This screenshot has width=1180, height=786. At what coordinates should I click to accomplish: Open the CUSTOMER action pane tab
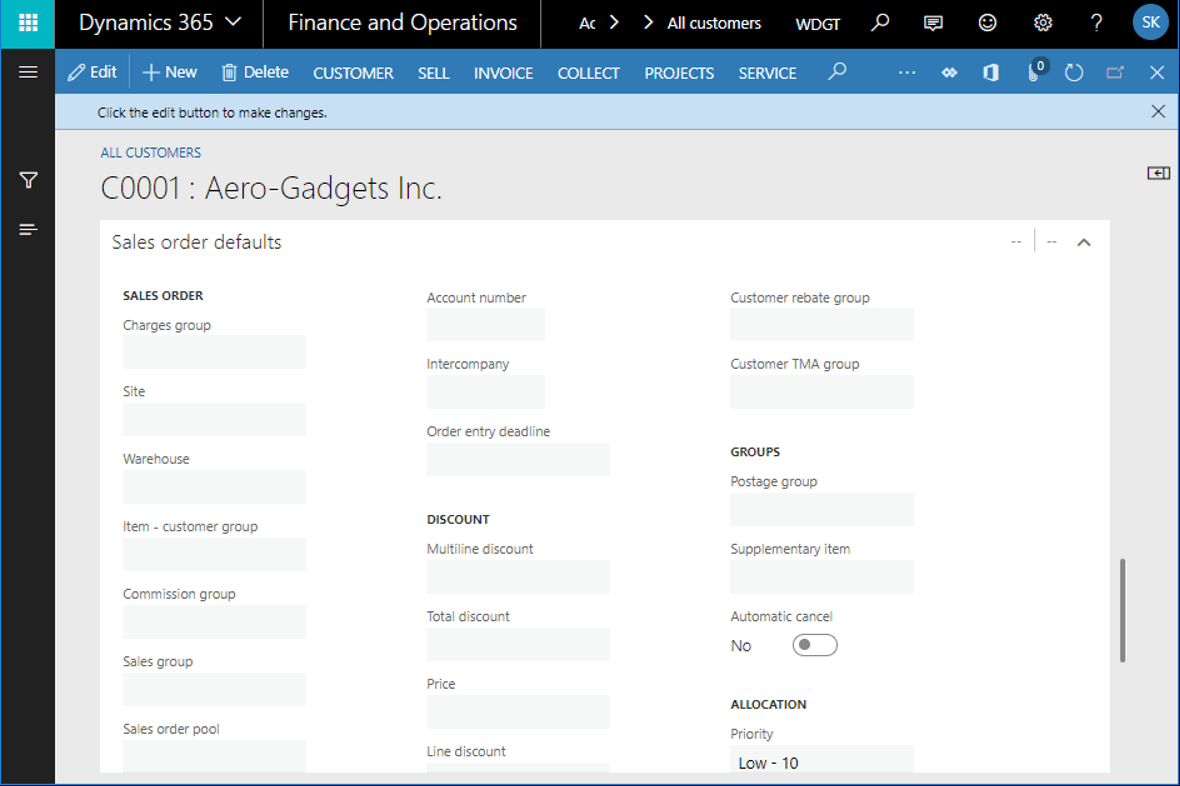click(353, 73)
